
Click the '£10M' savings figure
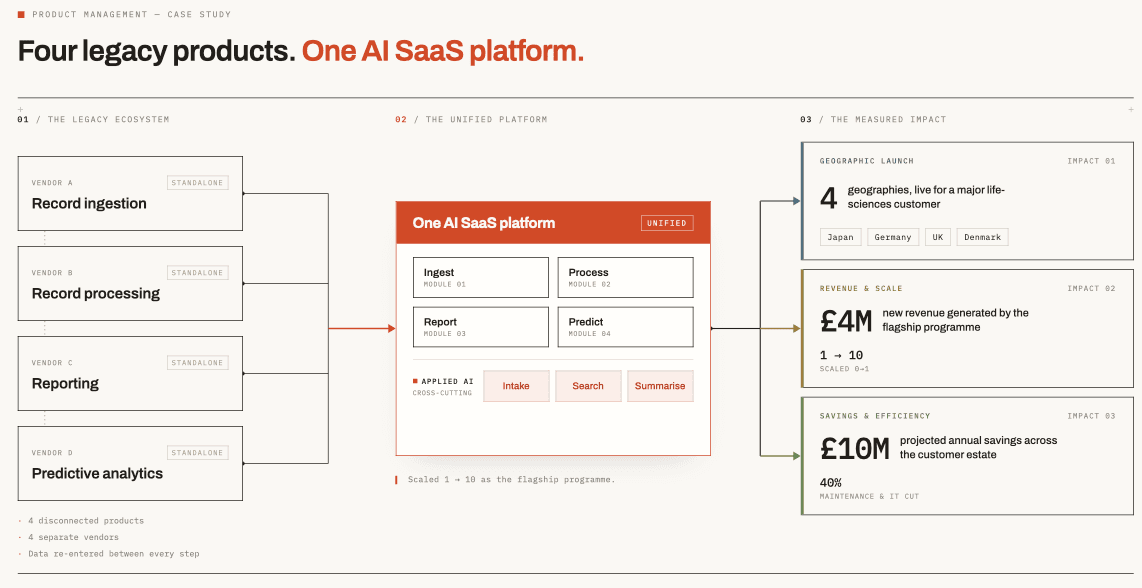tap(854, 448)
